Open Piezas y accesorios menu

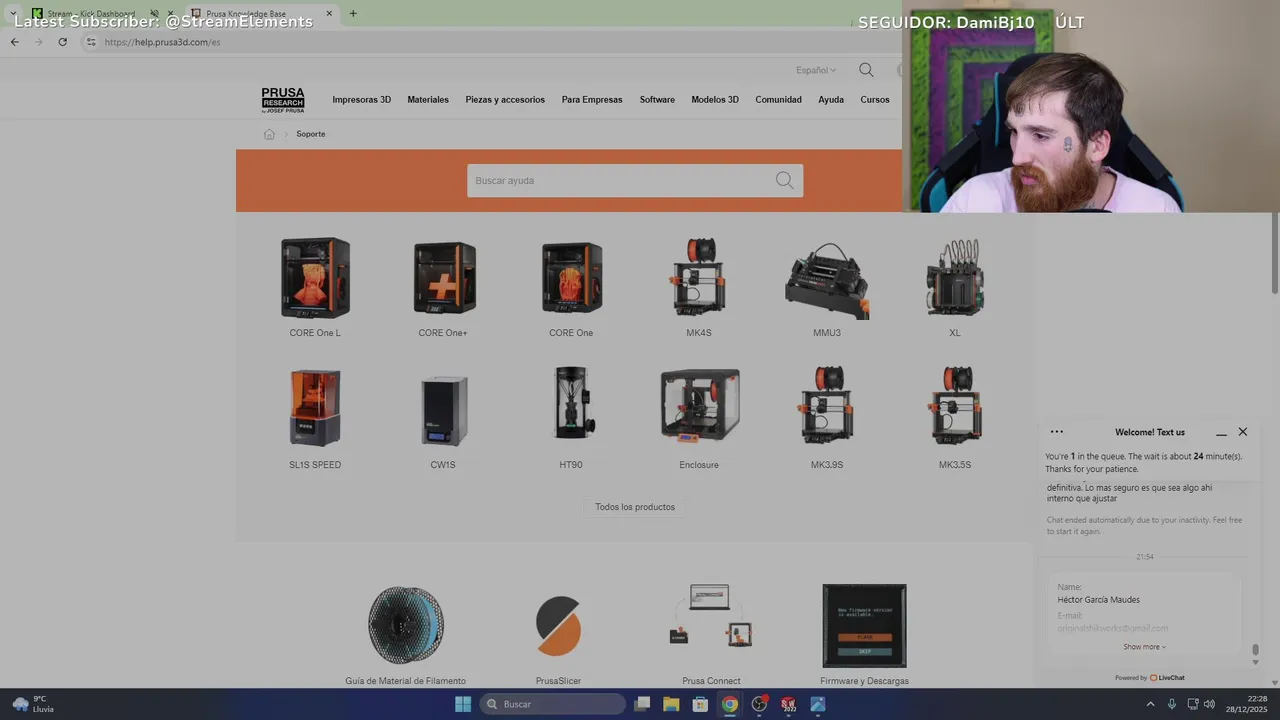click(505, 100)
